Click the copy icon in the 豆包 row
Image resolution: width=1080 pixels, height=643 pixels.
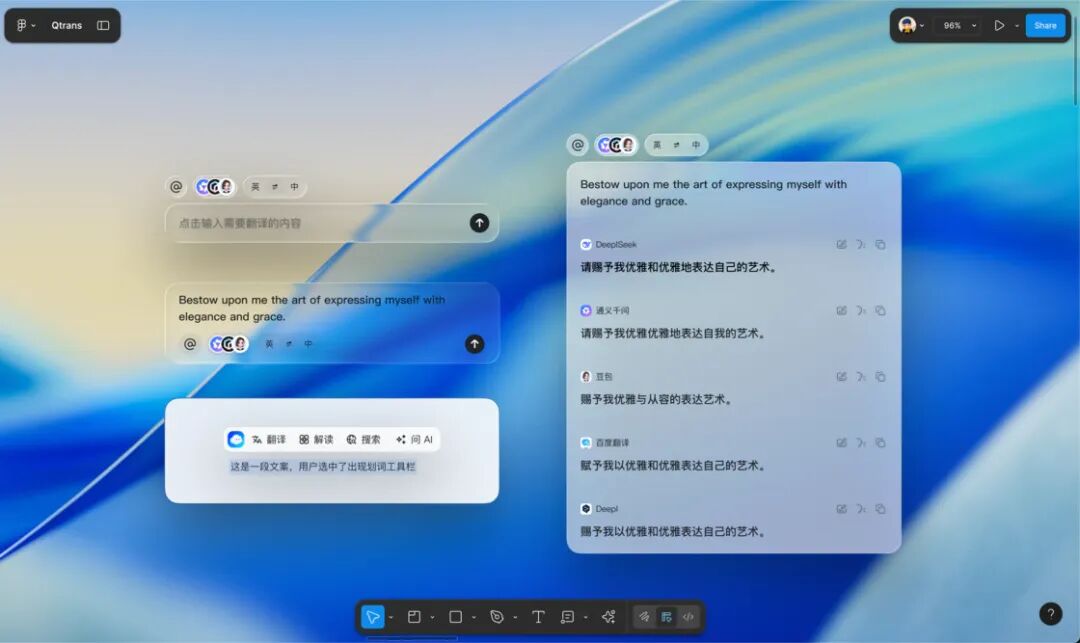pyautogui.click(x=880, y=377)
